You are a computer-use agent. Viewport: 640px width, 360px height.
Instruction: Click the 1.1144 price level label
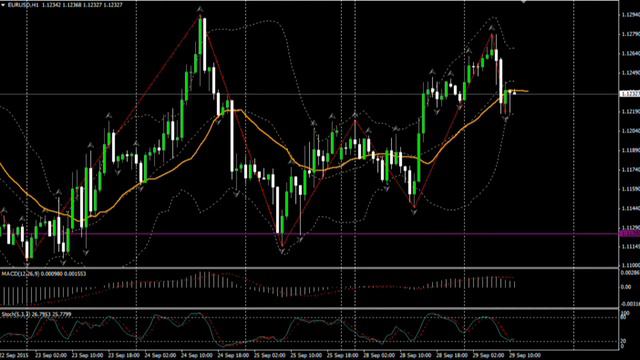[631, 208]
